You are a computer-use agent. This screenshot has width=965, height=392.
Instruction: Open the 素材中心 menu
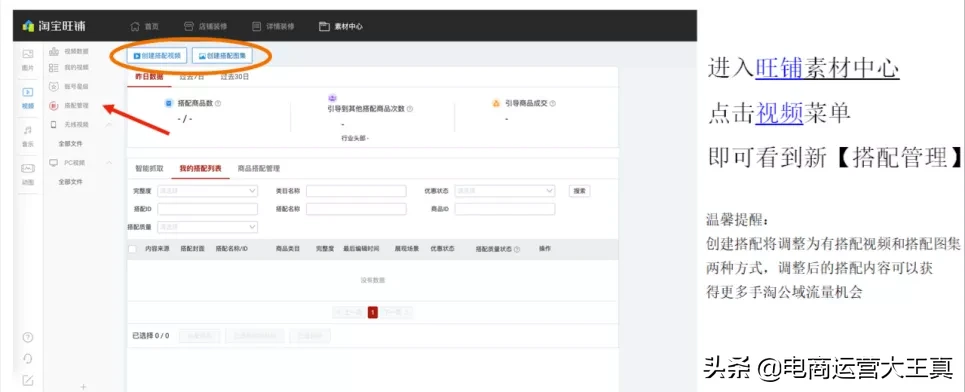coord(341,26)
